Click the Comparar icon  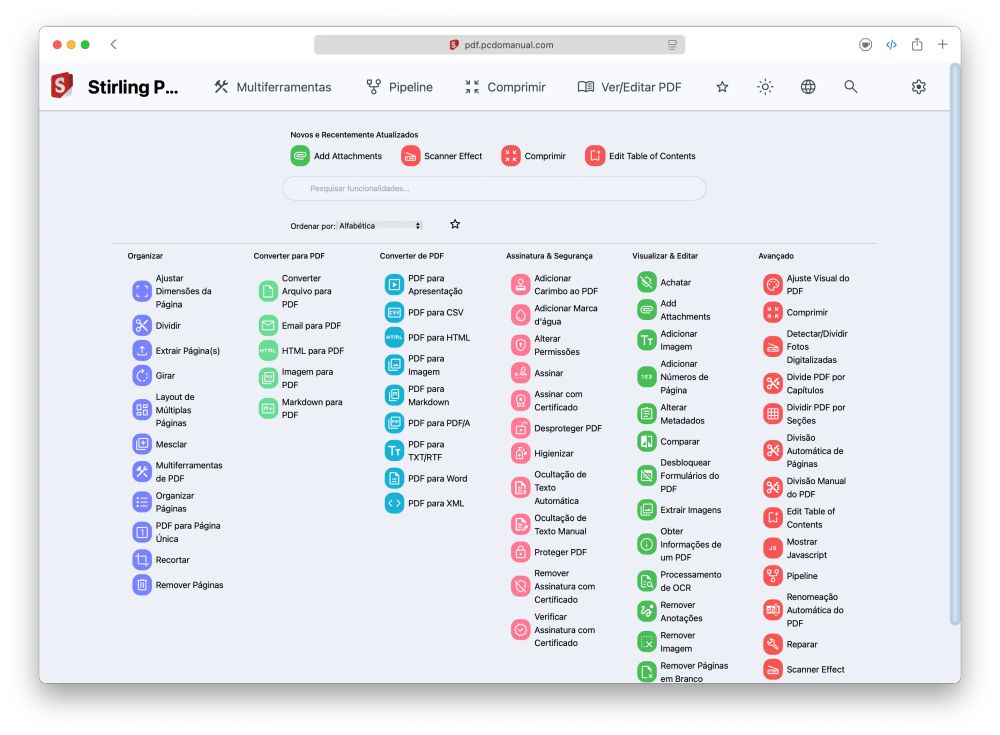click(x=647, y=442)
